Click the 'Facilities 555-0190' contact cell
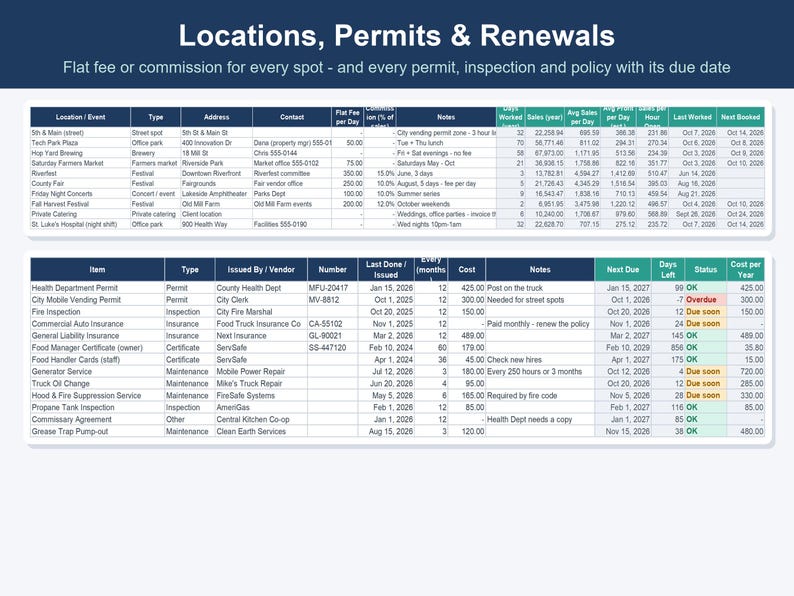794x596 pixels. (292, 224)
